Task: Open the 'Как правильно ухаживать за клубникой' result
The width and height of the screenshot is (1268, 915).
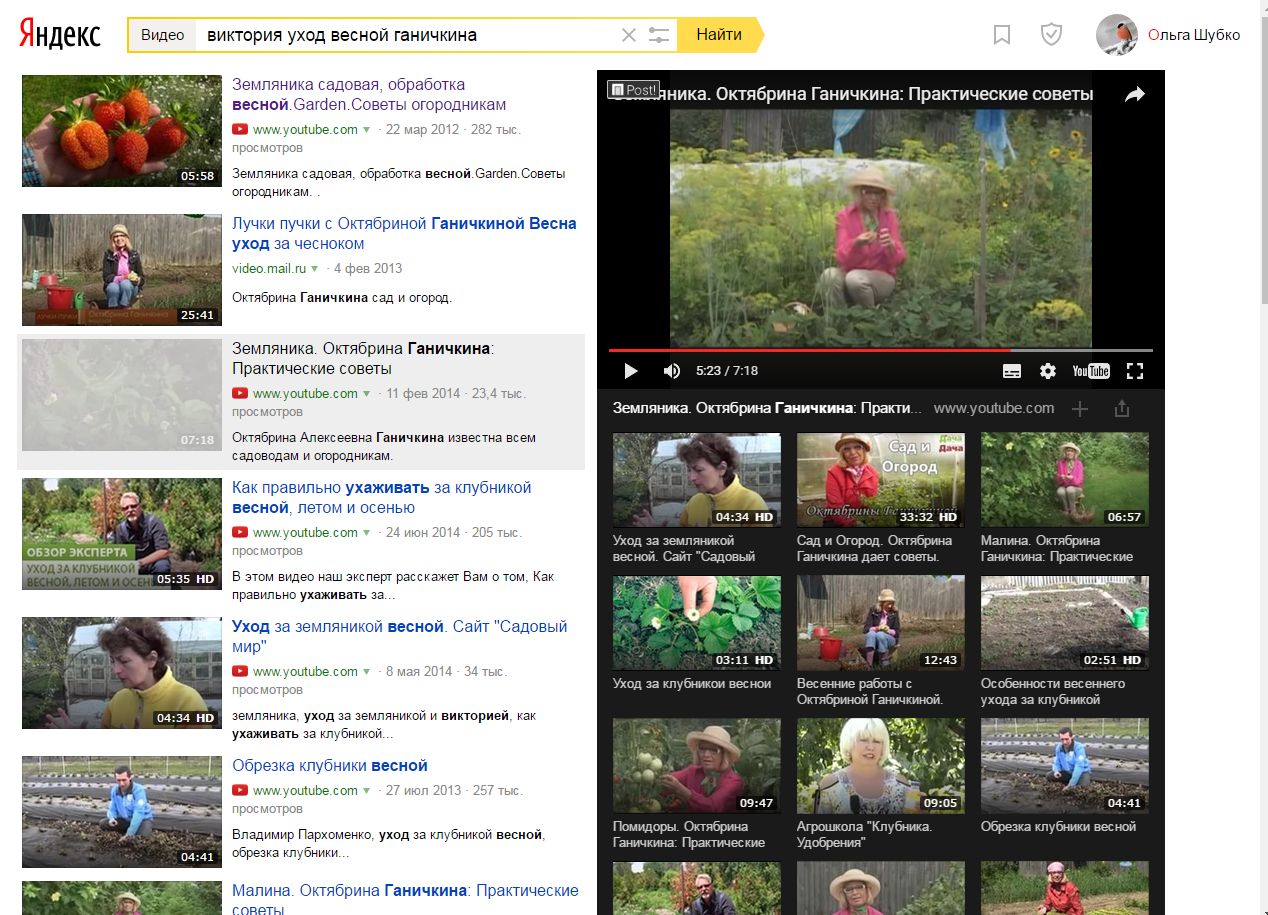Action: [382, 497]
